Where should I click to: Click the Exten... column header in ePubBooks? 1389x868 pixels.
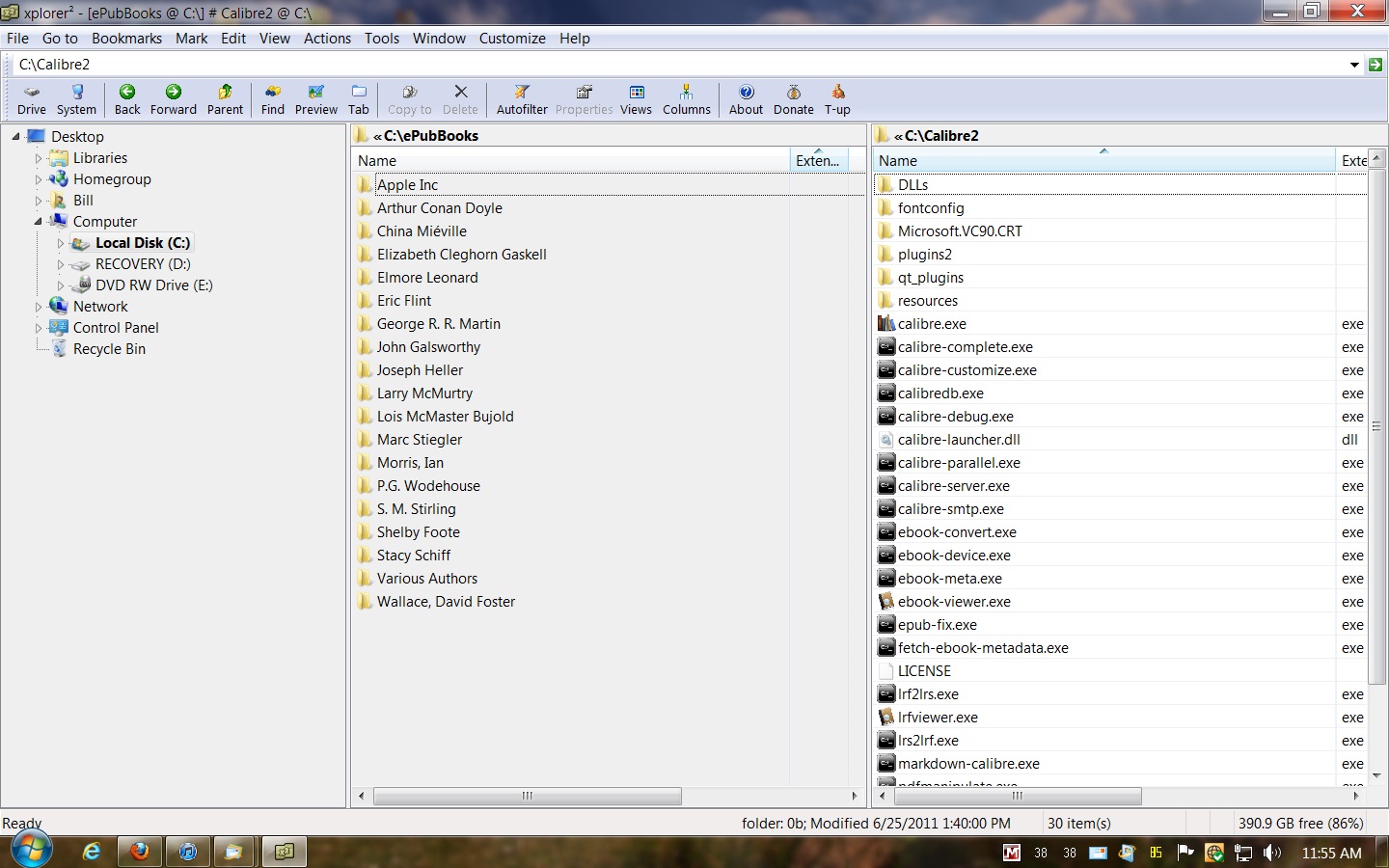pos(818,161)
